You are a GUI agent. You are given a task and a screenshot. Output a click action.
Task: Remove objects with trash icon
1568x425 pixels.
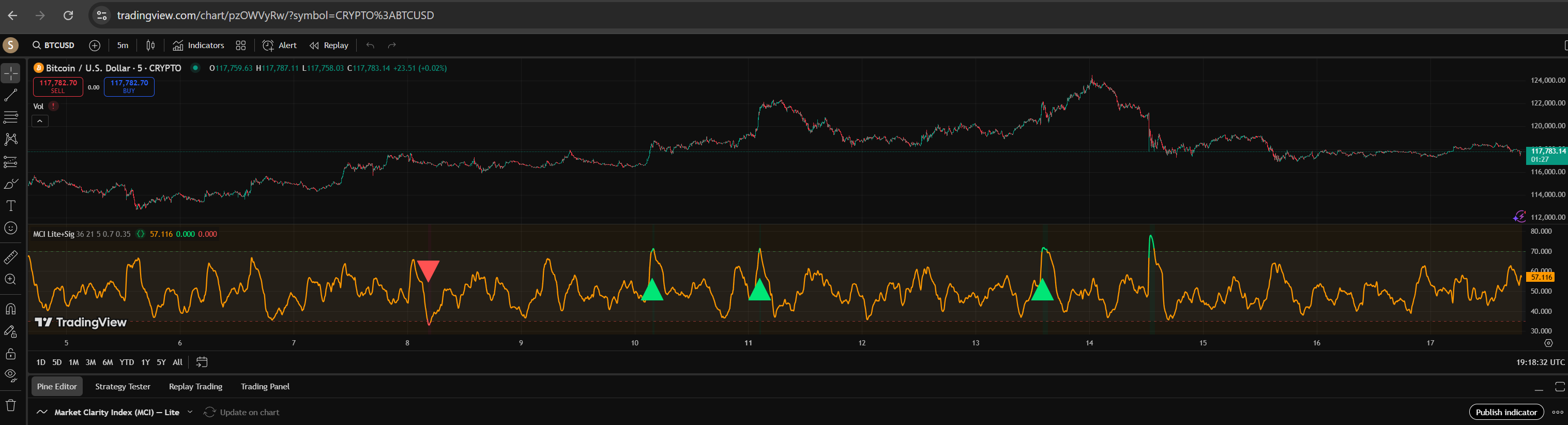pyautogui.click(x=11, y=405)
